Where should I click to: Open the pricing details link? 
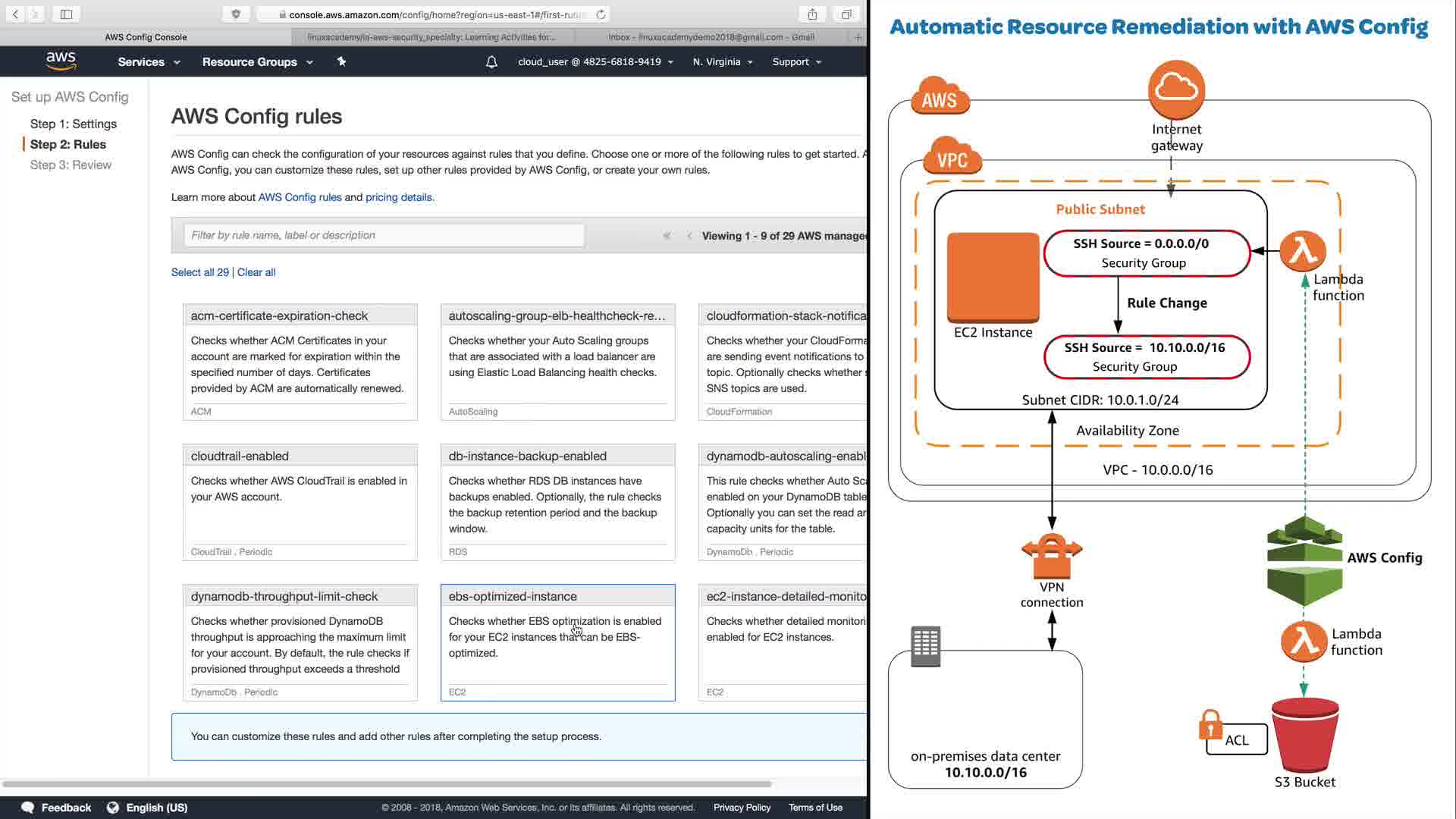tap(398, 197)
